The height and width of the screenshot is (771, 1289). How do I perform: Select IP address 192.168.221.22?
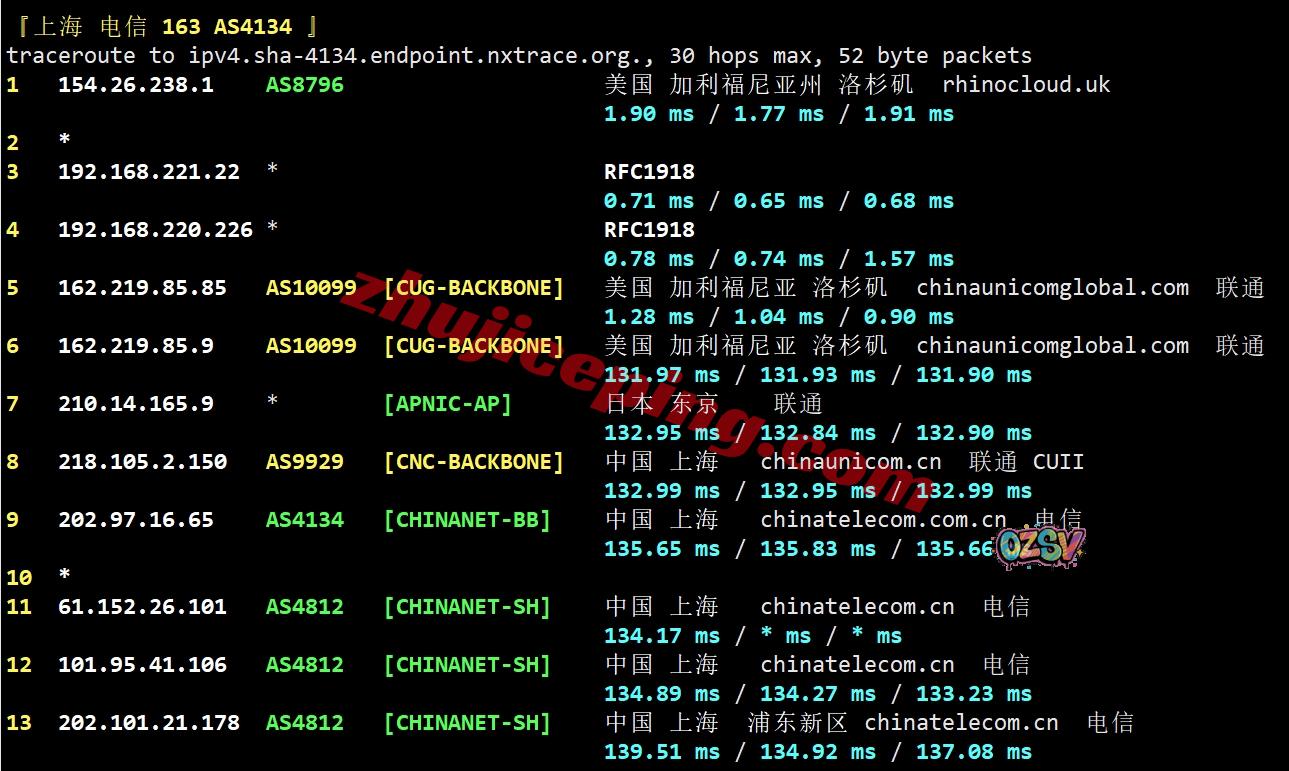coord(148,172)
